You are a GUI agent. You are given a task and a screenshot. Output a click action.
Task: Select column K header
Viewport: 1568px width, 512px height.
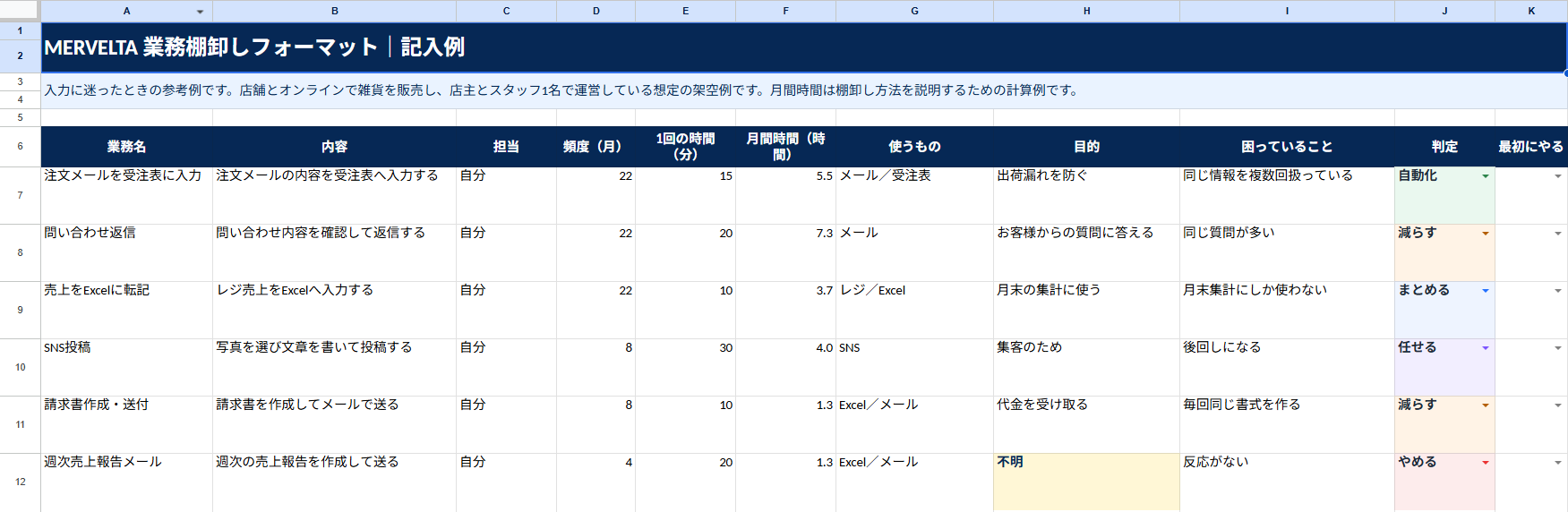[1531, 11]
